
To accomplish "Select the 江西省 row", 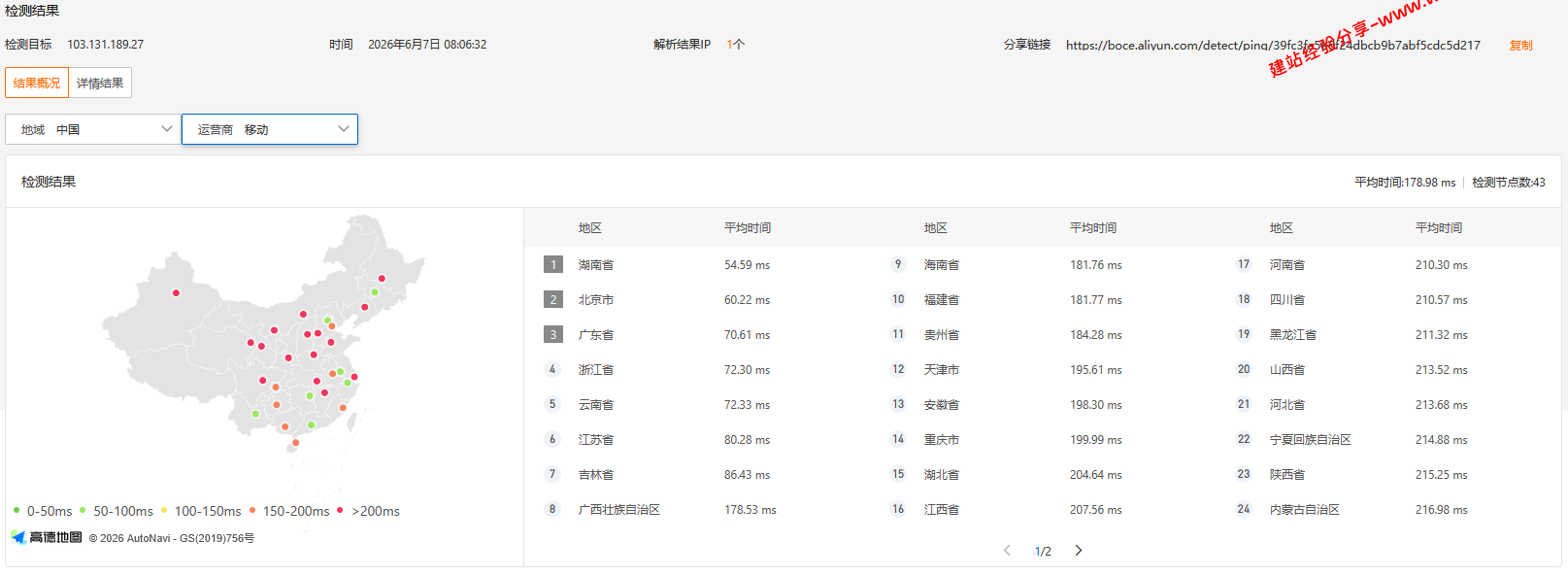I will [x=1043, y=509].
